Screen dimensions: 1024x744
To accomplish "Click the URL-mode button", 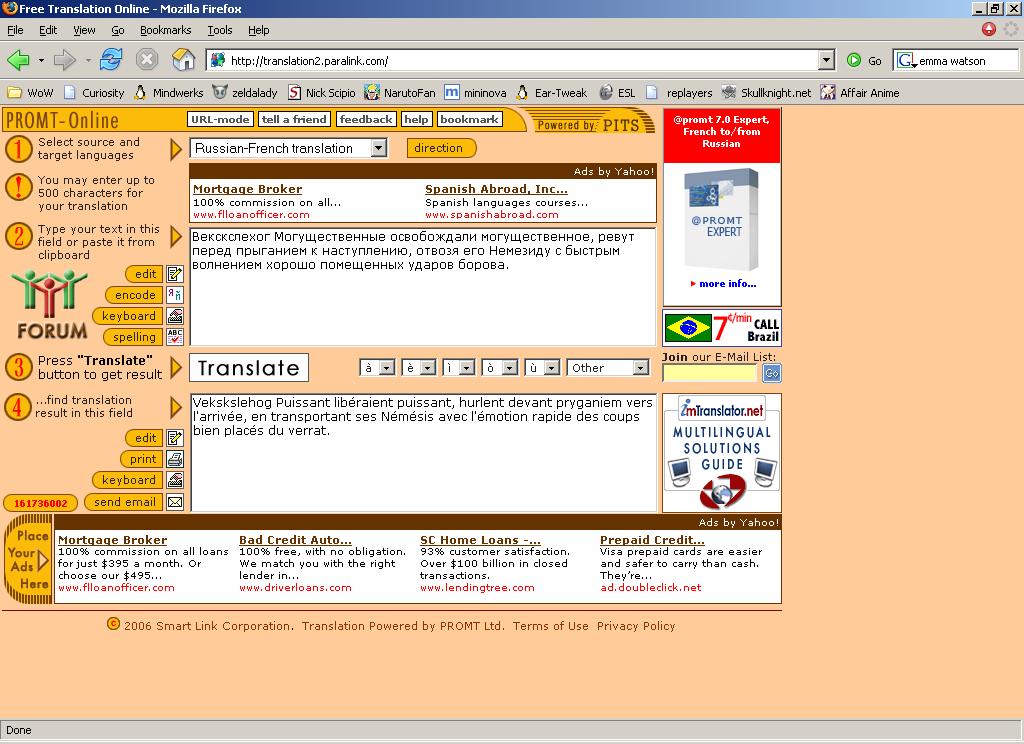I will (219, 119).
